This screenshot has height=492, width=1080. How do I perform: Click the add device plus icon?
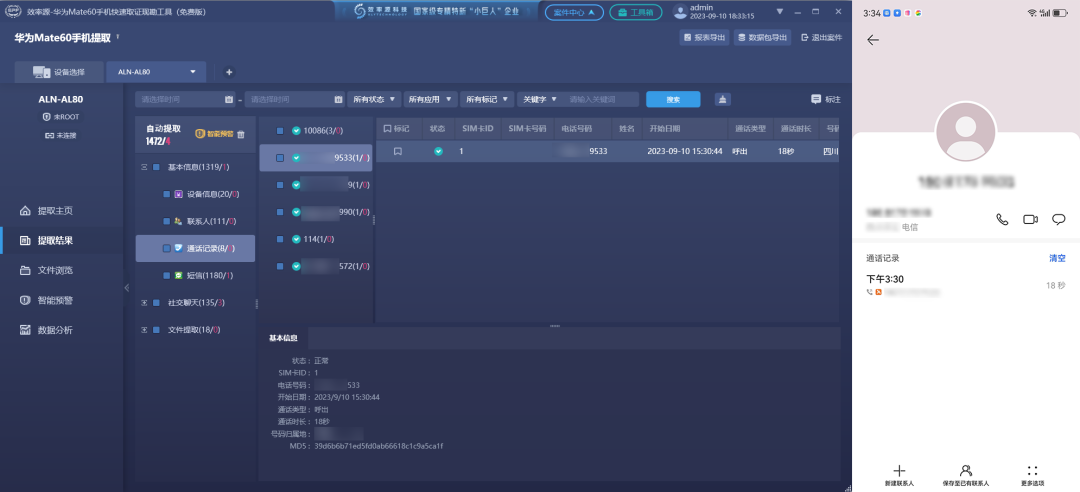pos(229,72)
